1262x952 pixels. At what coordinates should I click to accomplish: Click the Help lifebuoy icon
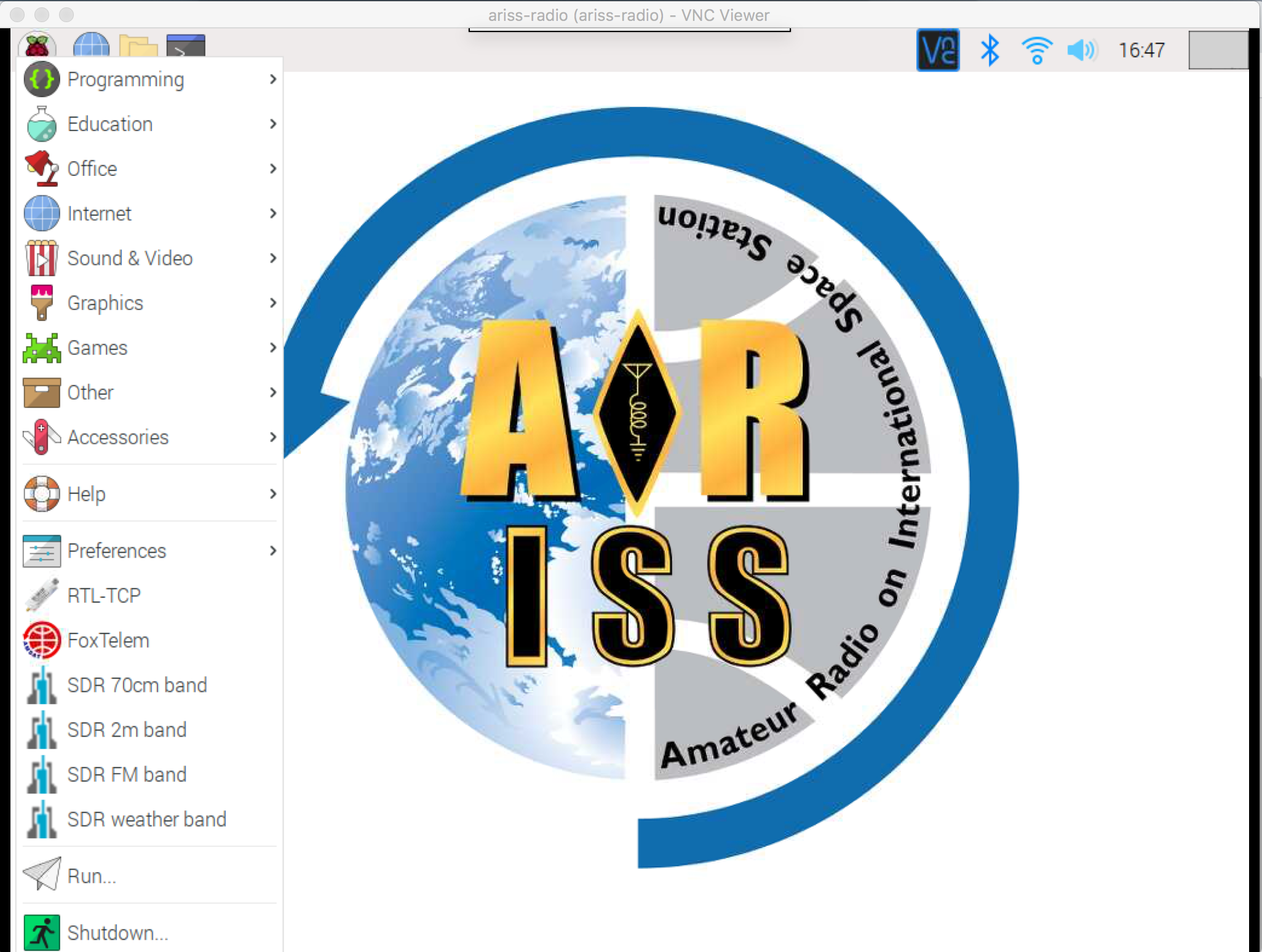[x=41, y=494]
